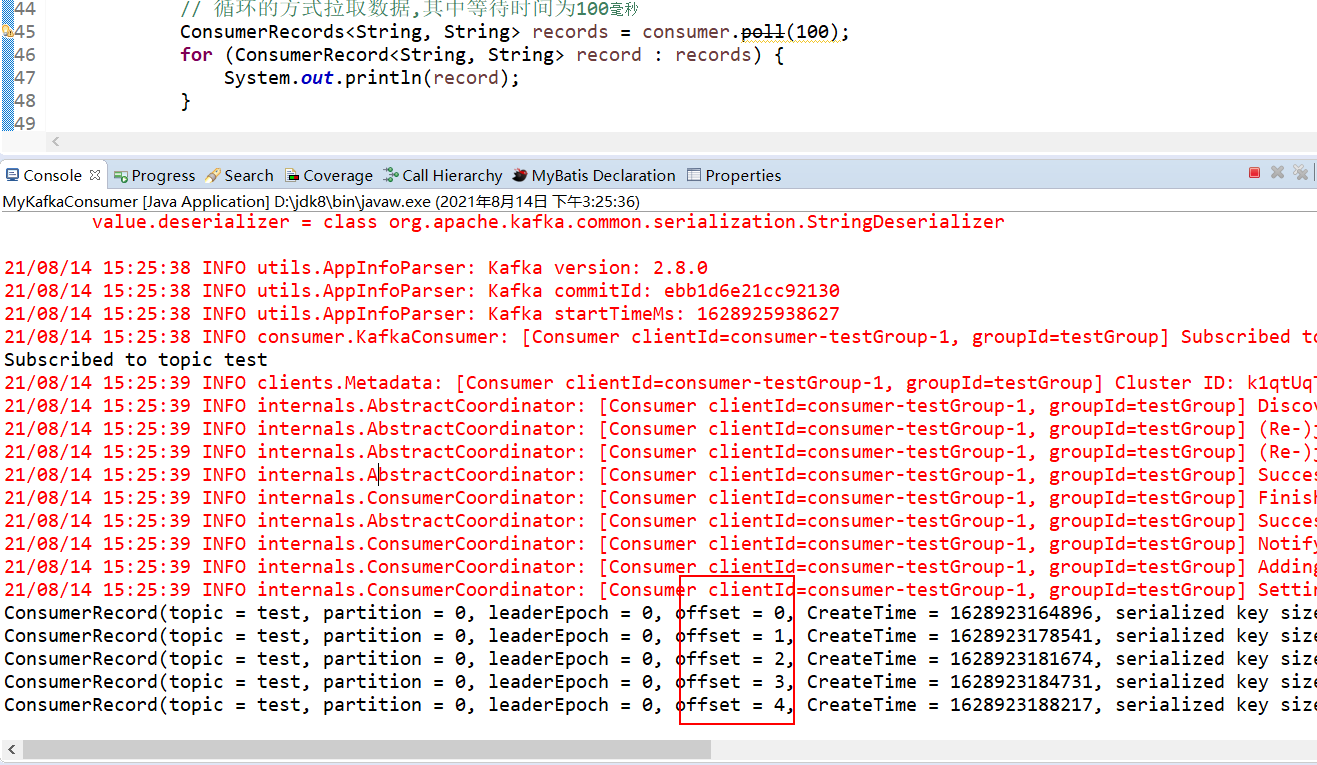Select the ConsumerRecord line with offset = 0
The height and width of the screenshot is (765, 1317).
pyautogui.click(x=400, y=612)
